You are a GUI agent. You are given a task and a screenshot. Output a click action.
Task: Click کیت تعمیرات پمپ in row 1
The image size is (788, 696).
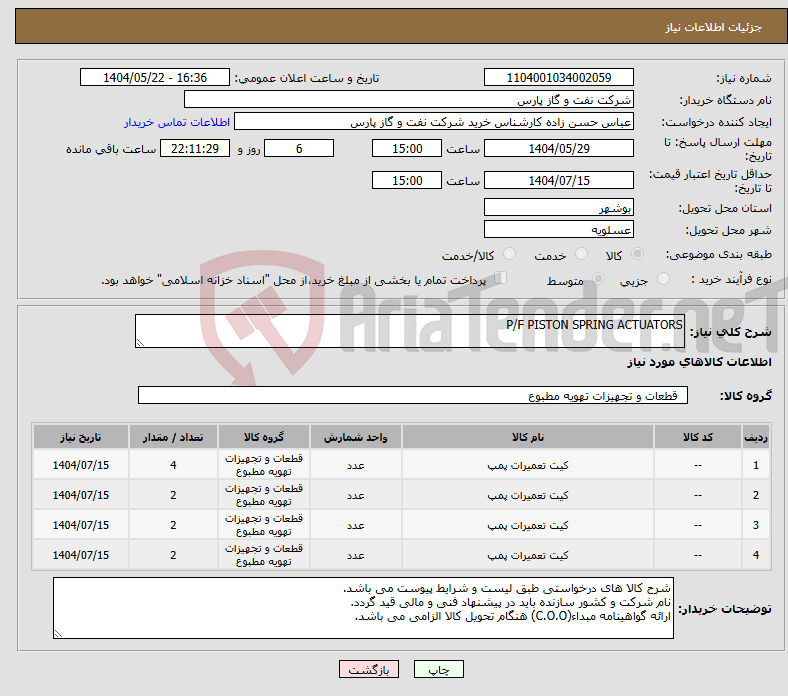pyautogui.click(x=528, y=465)
